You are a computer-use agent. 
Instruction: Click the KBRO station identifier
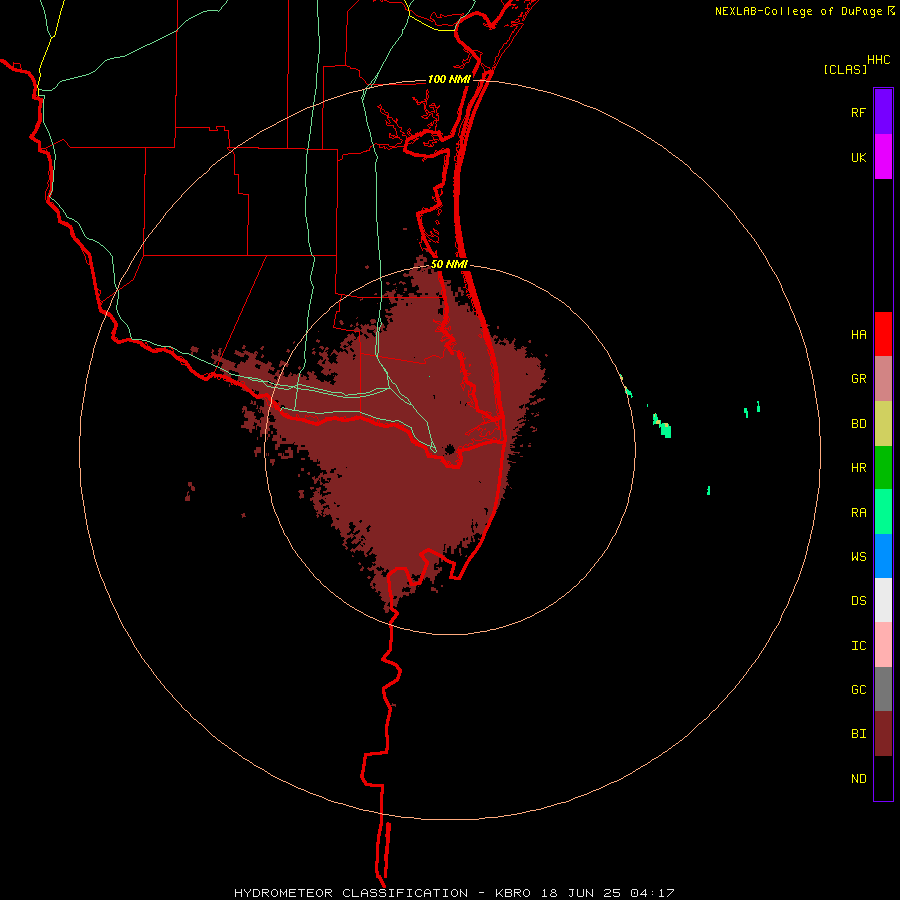(513, 893)
